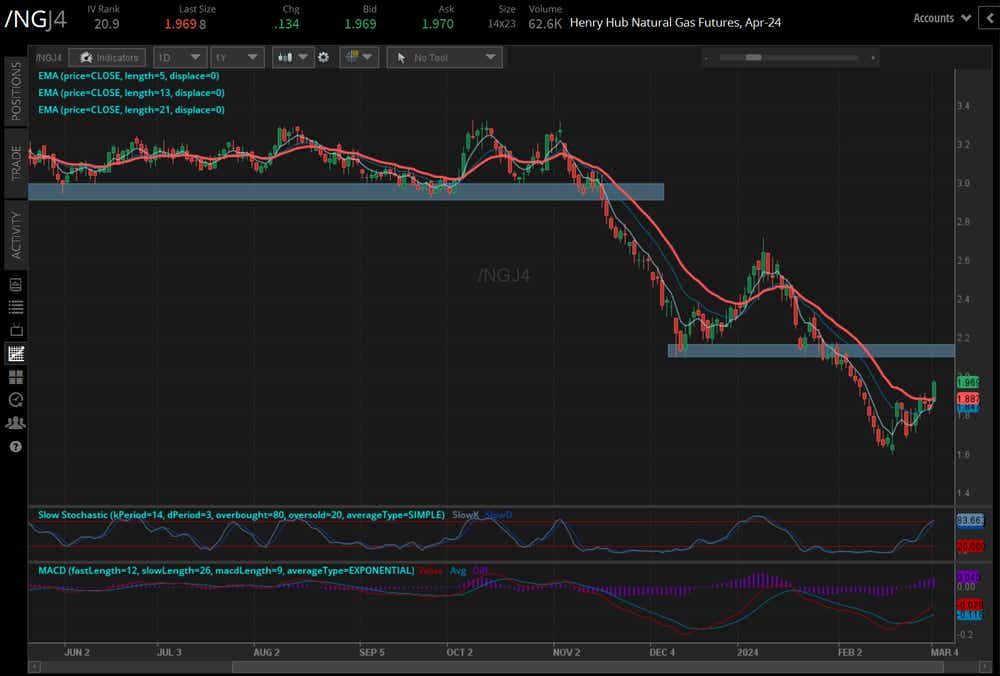Screen dimensions: 1000x676
Task: Click the zoom slider above the chart
Action: tap(790, 58)
